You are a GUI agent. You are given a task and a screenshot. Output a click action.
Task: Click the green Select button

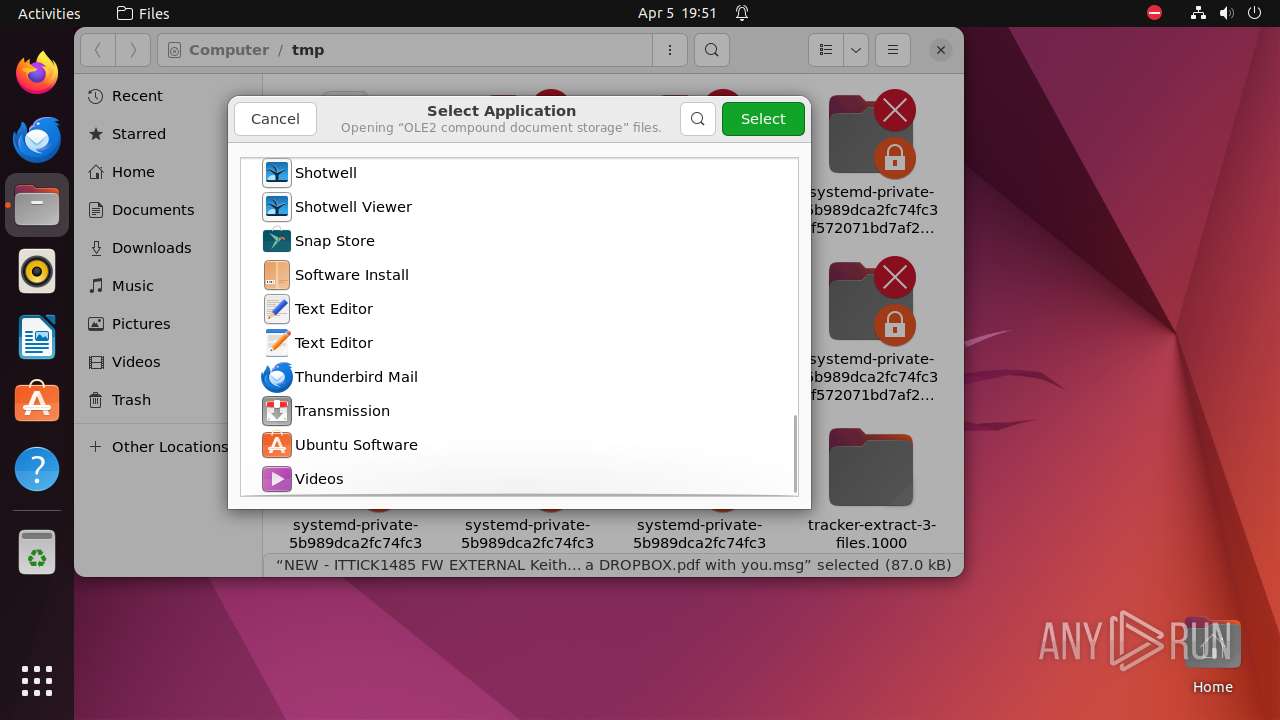point(763,119)
